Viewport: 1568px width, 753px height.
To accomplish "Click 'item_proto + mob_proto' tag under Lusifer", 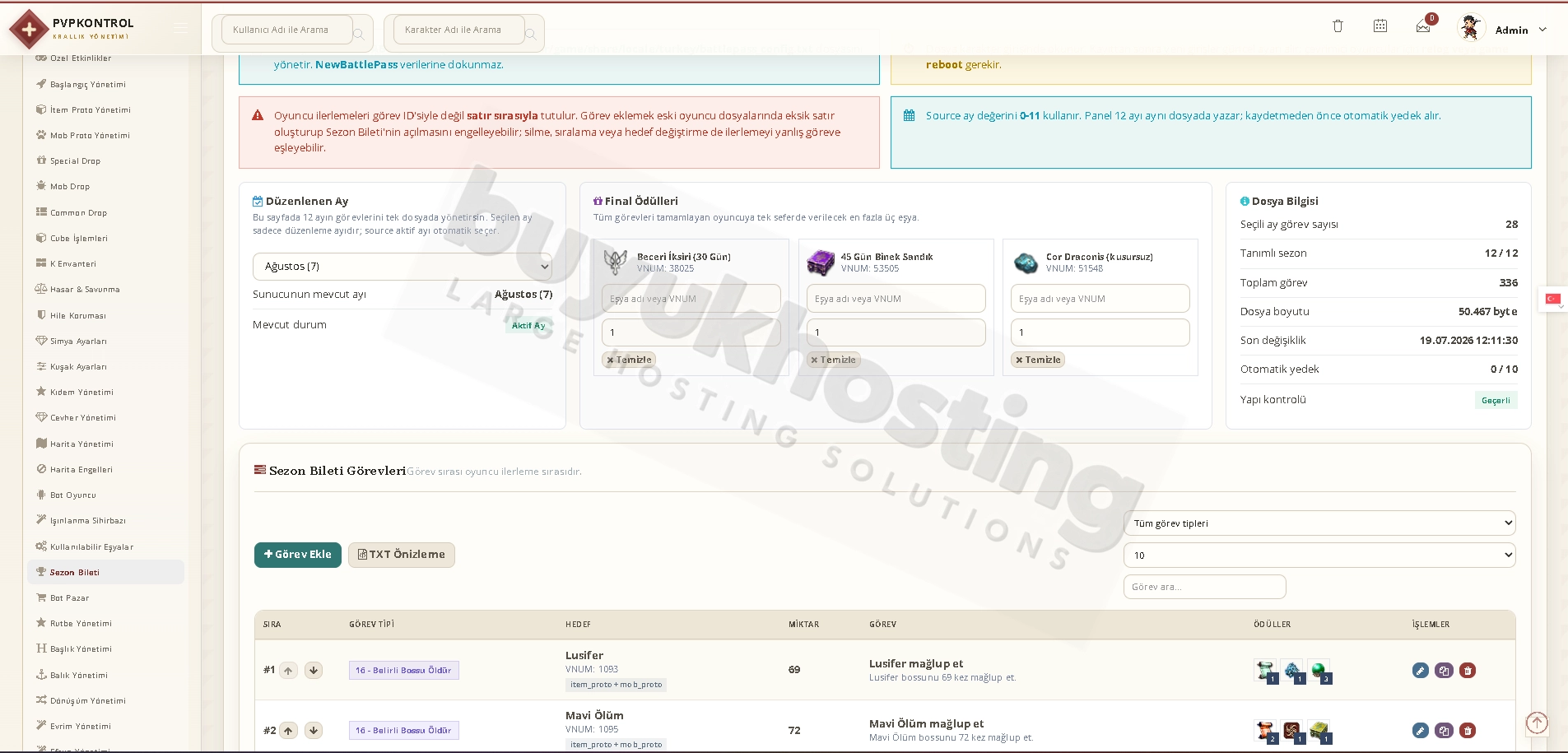I will point(616,685).
